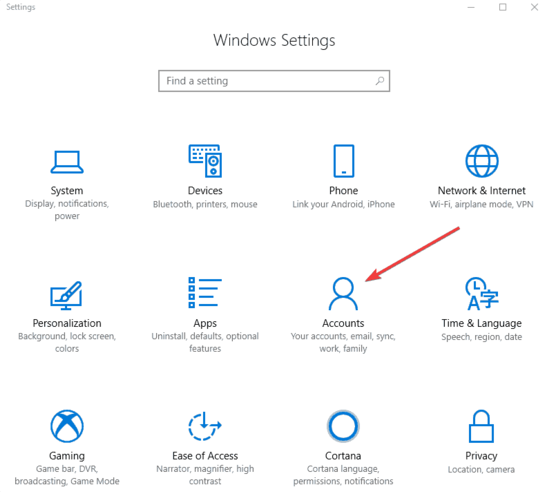Select the Network & Internet label
Screen dimensions: 544x492
[x=482, y=190]
